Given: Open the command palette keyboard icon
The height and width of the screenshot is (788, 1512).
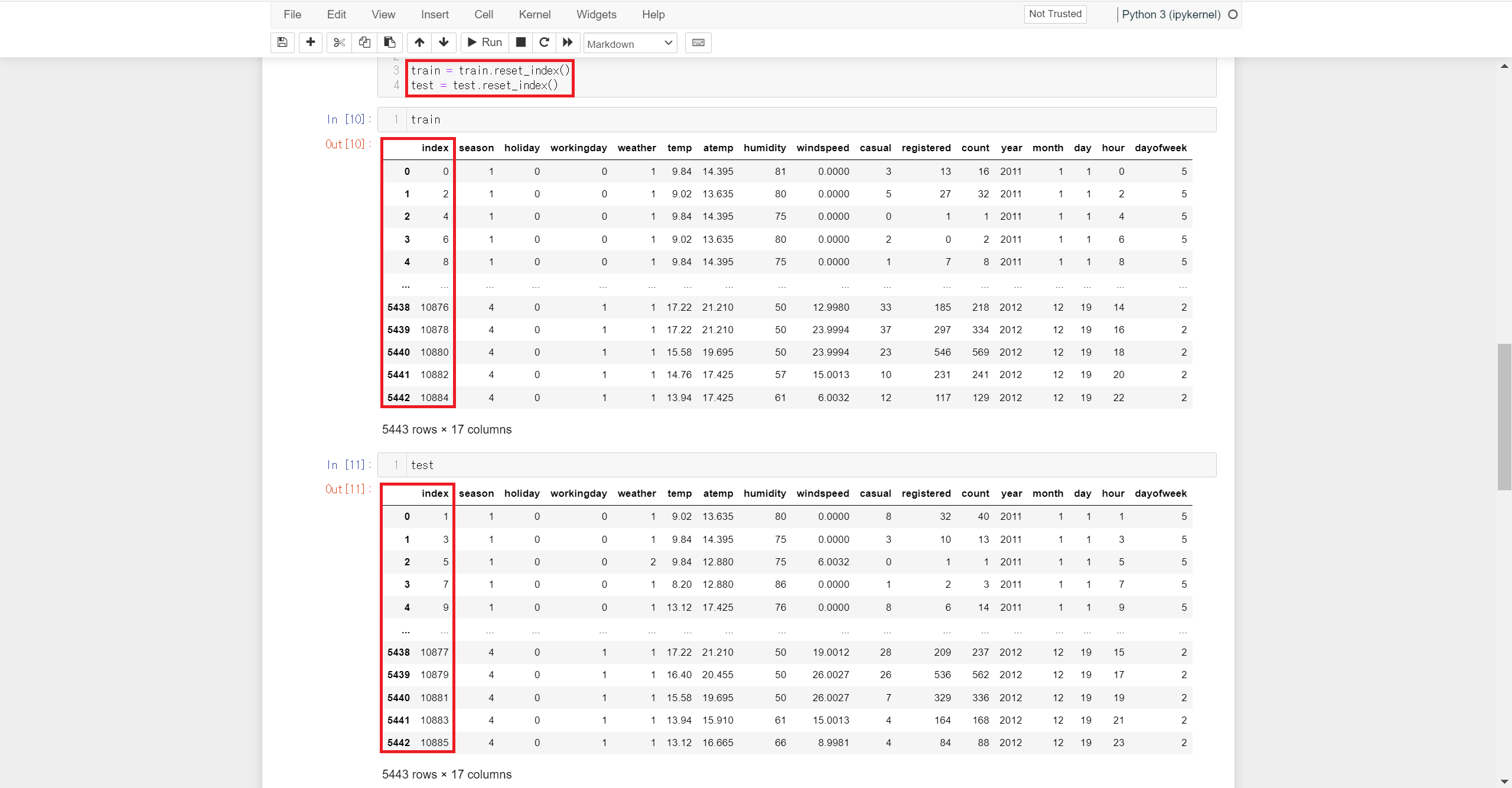Looking at the screenshot, I should click(x=698, y=43).
